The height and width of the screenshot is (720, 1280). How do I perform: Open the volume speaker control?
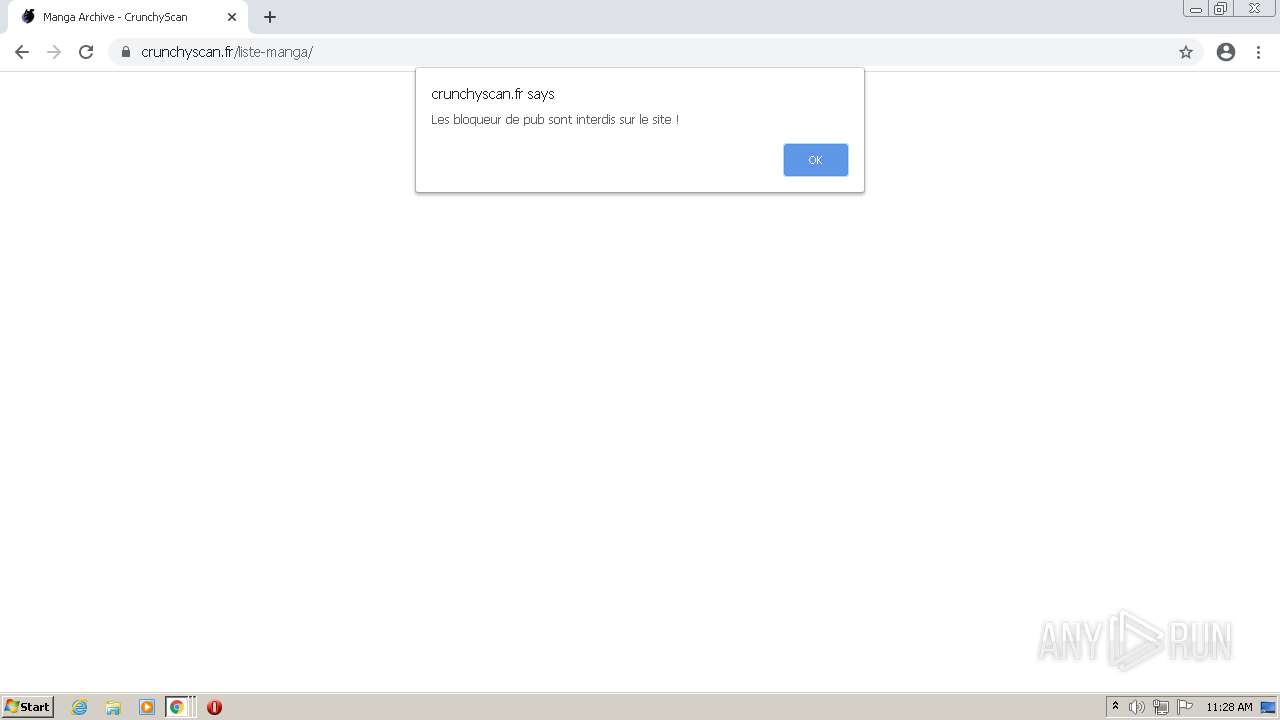(x=1137, y=707)
